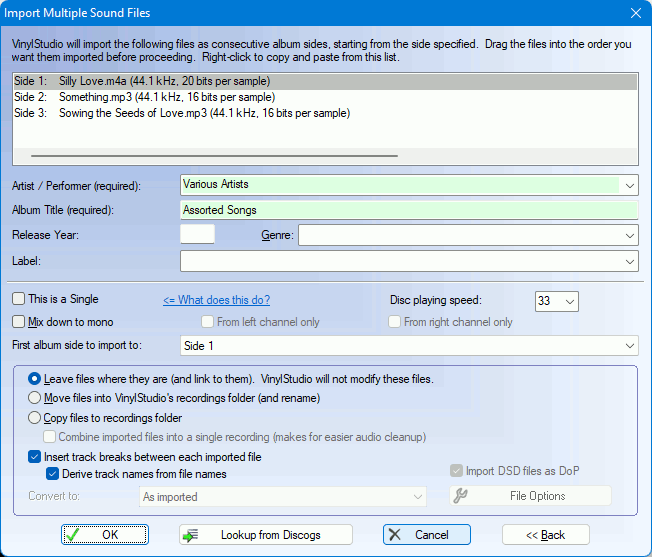Open the Disc playing speed dropdown

570,301
